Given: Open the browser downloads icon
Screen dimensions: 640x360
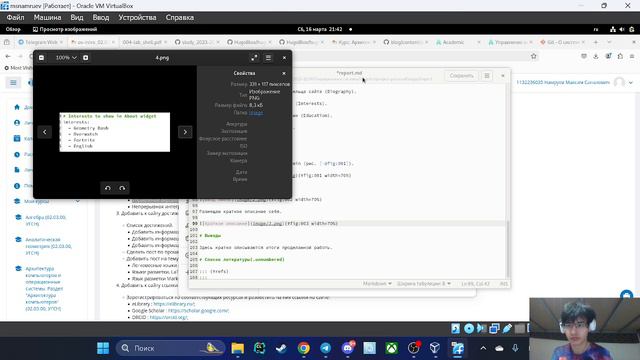Looking at the screenshot, I should click(x=596, y=56).
